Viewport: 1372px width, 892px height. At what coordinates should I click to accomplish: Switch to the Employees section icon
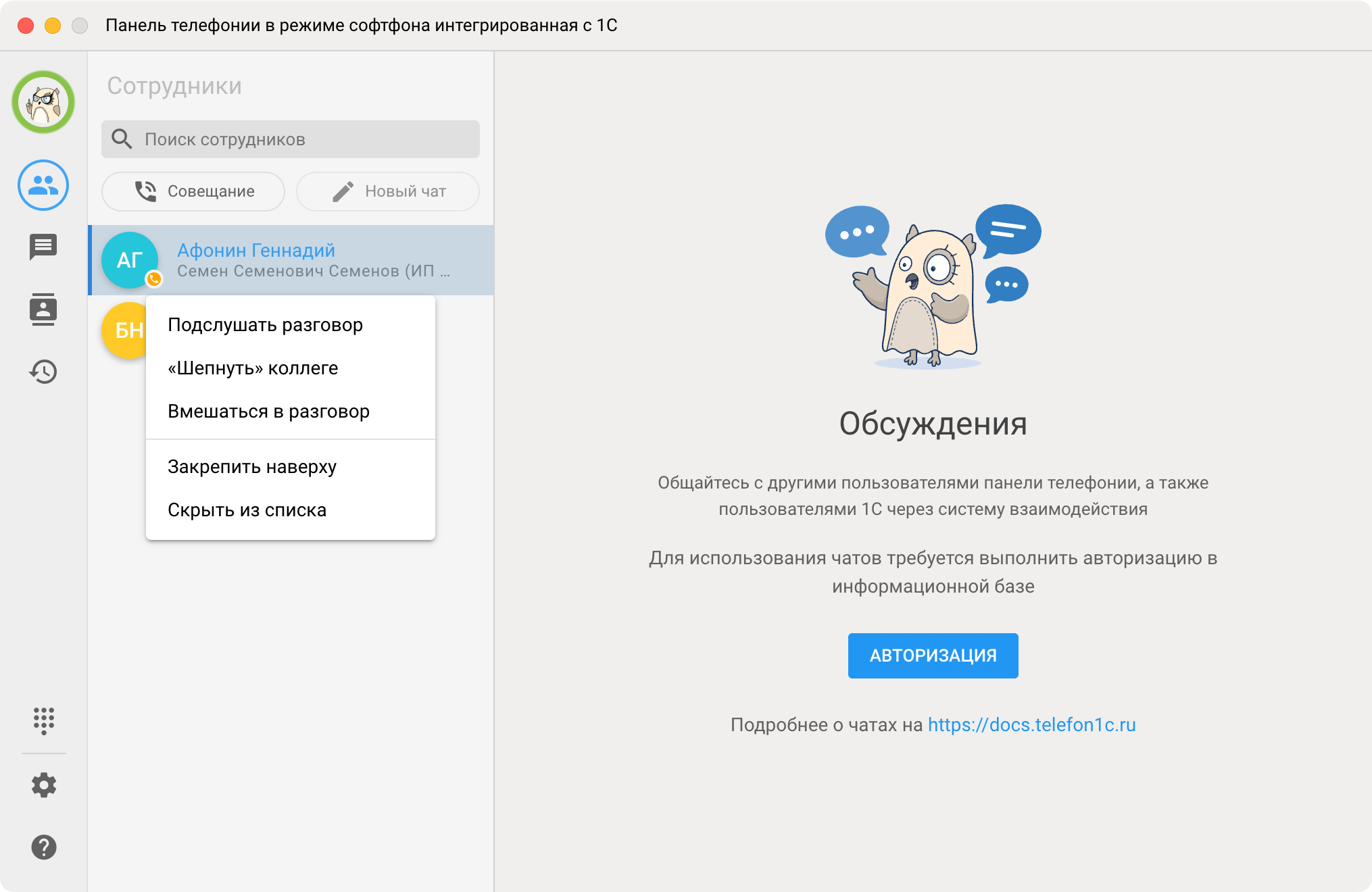43,185
